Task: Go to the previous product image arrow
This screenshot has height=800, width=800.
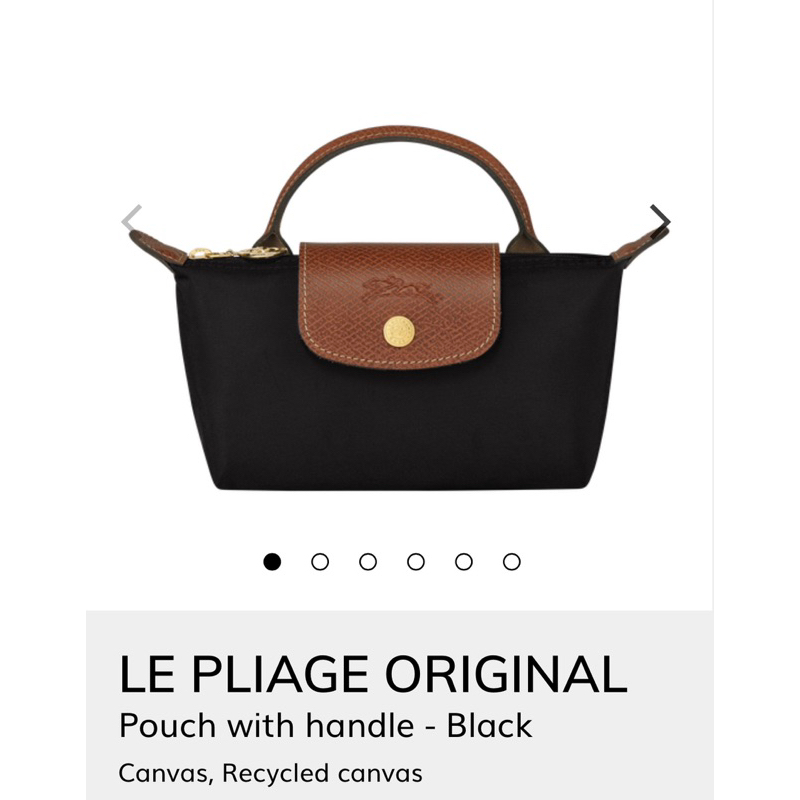Action: coord(131,218)
